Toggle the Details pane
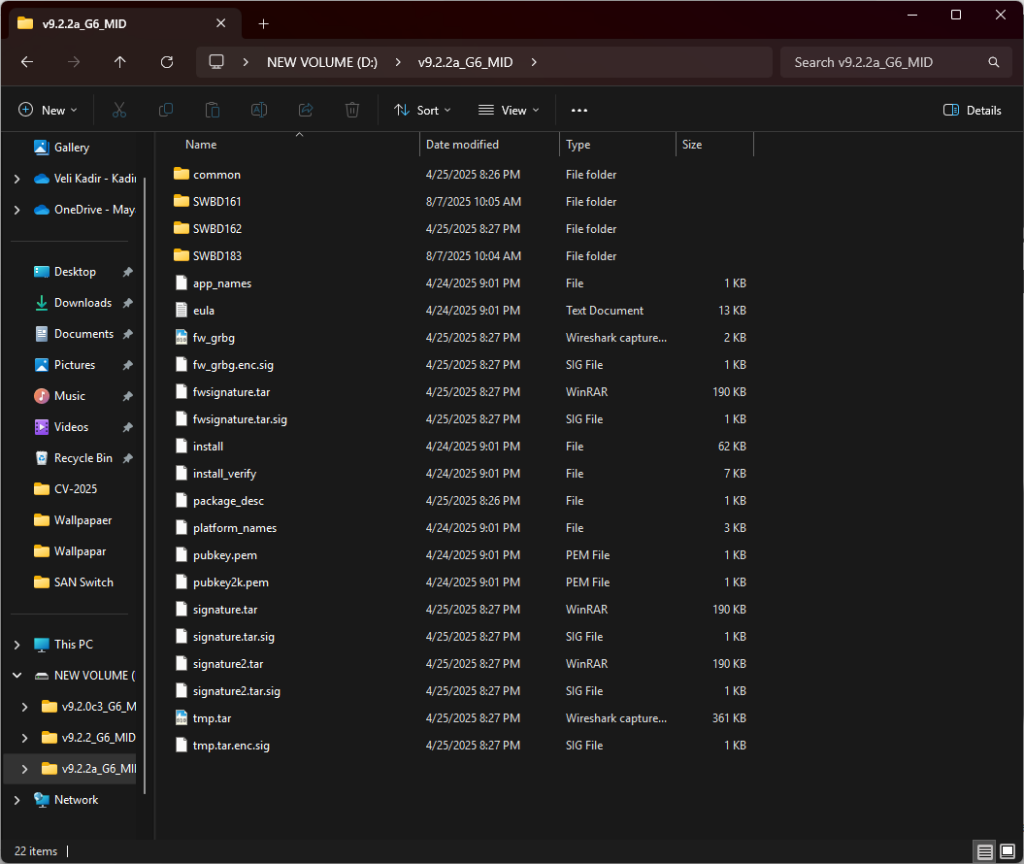The height and width of the screenshot is (864, 1024). click(972, 110)
